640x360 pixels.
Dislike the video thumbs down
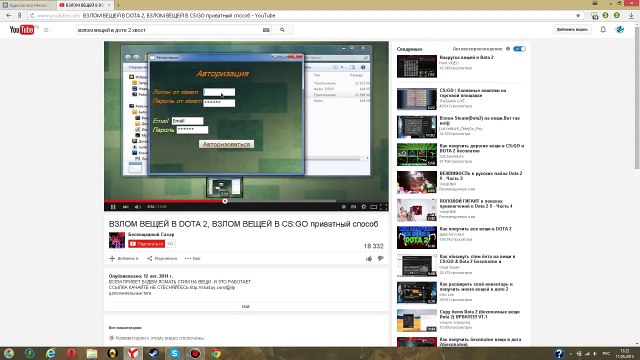pos(380,258)
